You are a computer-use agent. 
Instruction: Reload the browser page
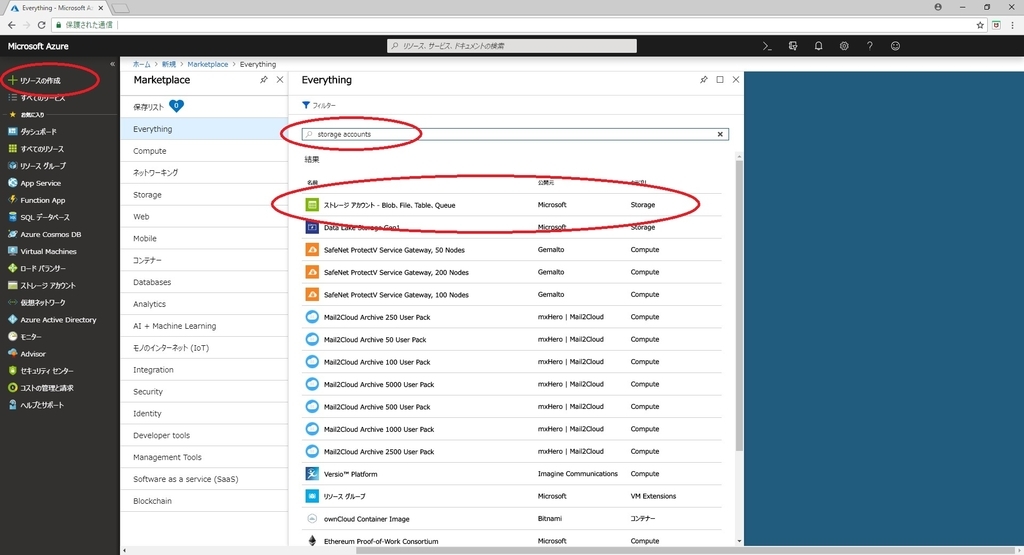(41, 25)
